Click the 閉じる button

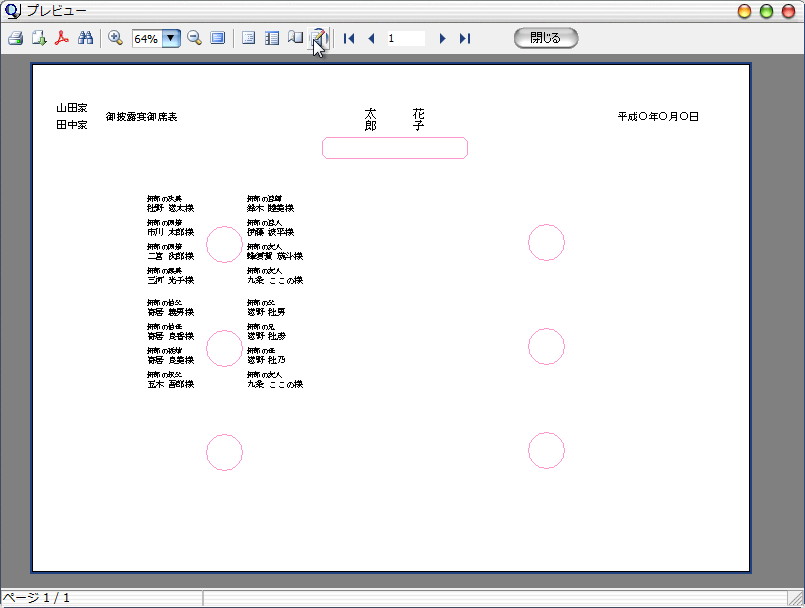(546, 38)
